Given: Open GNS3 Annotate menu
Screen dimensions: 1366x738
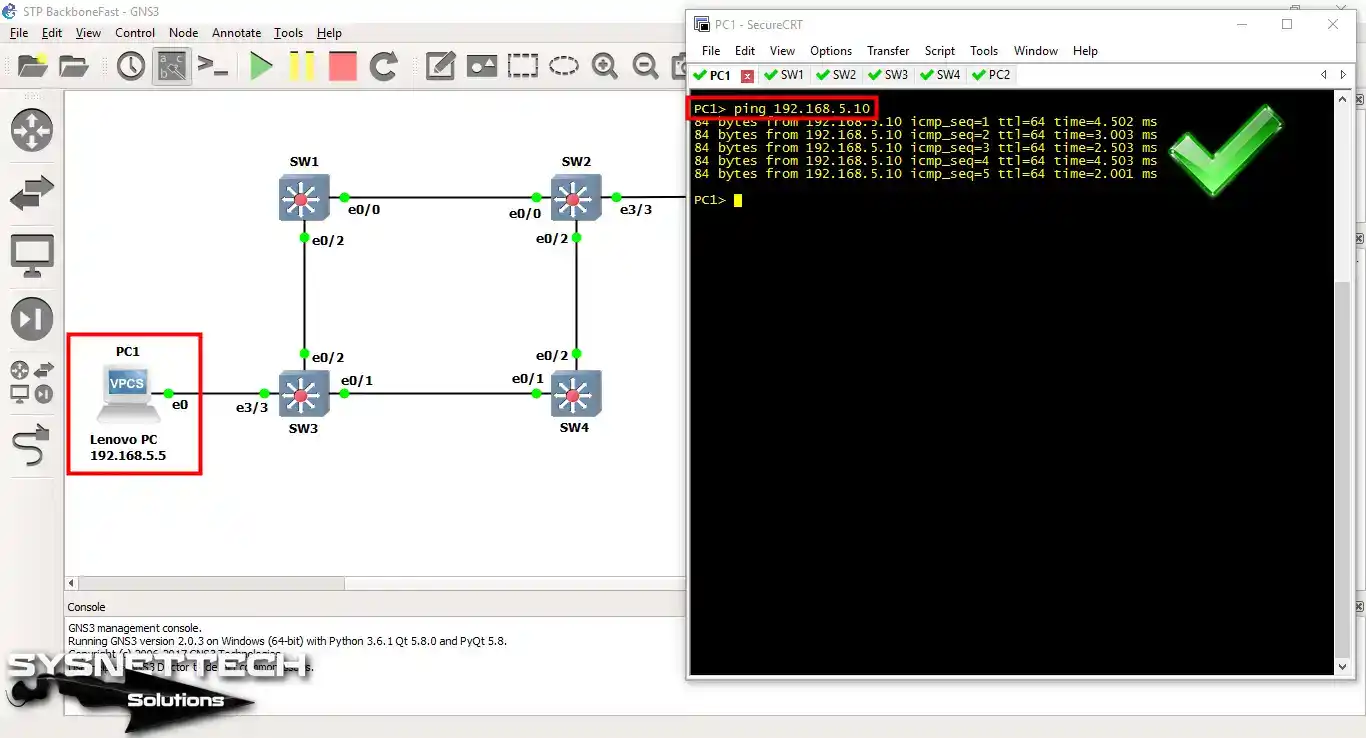Looking at the screenshot, I should click(237, 33).
